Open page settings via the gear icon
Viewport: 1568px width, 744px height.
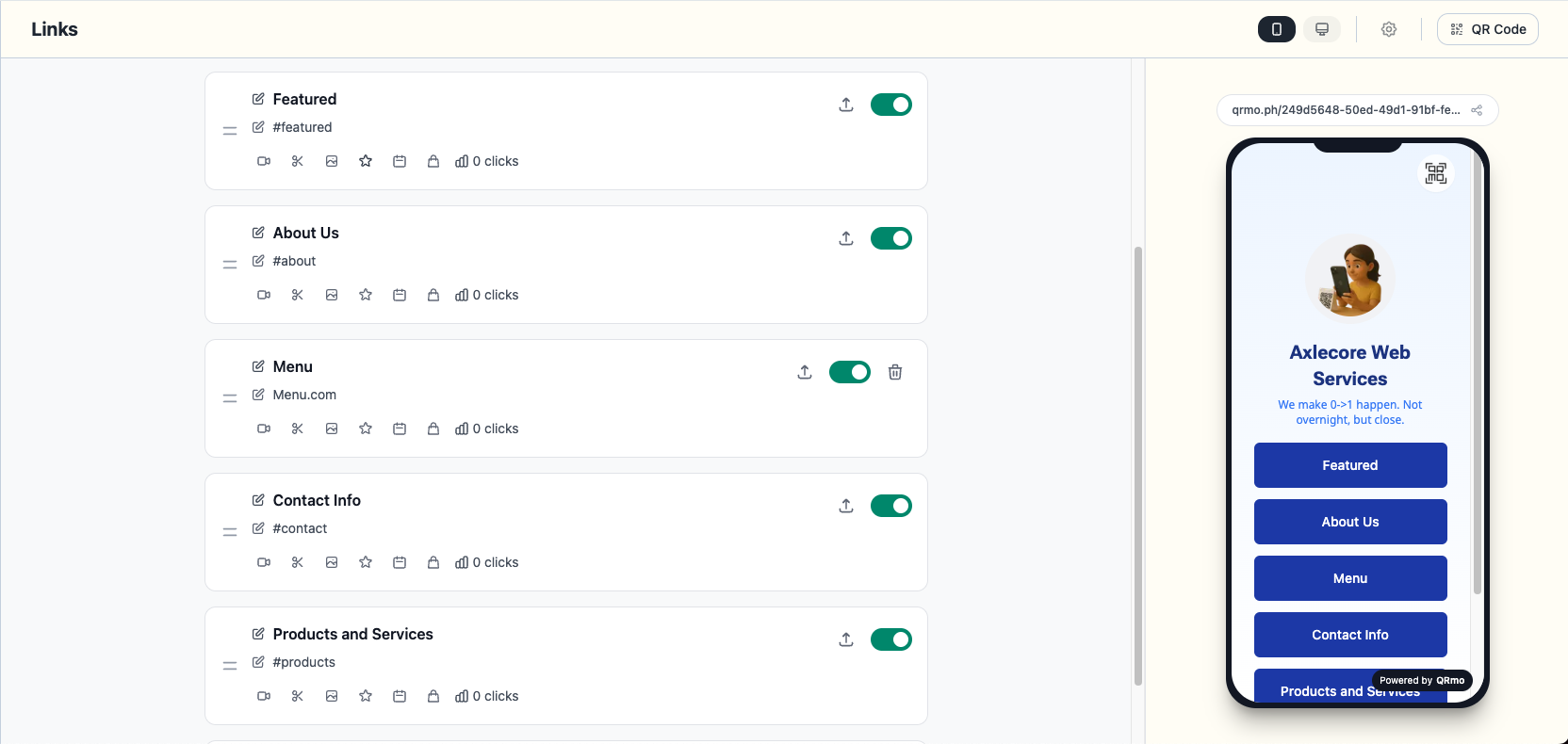1389,29
